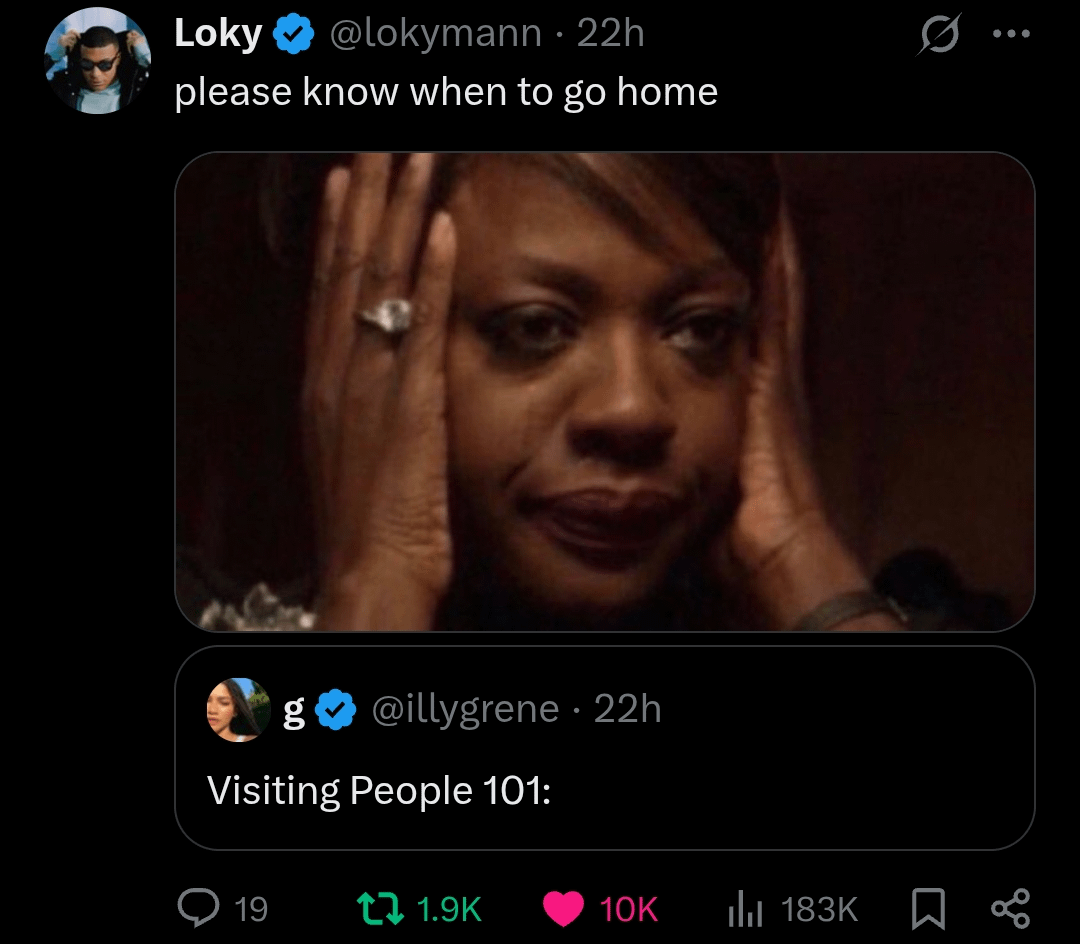Viewport: 1080px width, 944px height.
Task: Click the 22h timestamp on Loky's post
Action: pos(611,34)
